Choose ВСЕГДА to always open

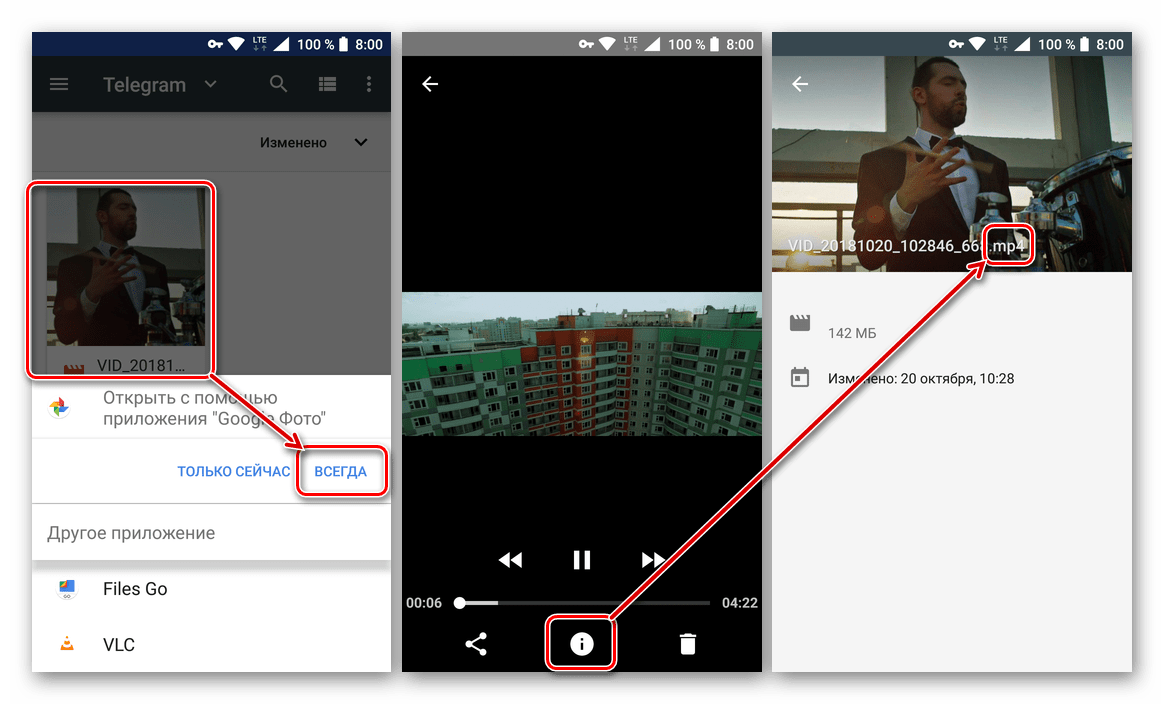[340, 471]
